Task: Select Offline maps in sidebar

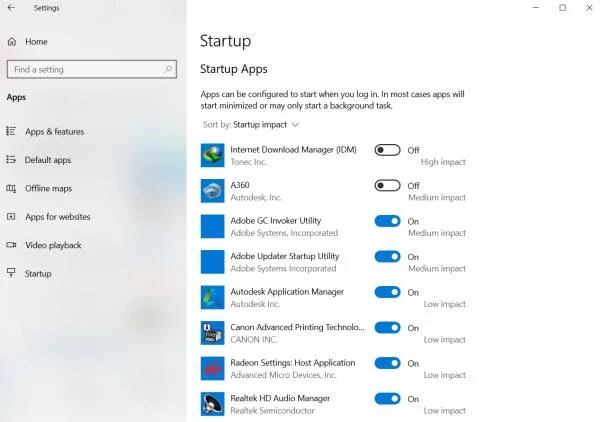Action: pyautogui.click(x=48, y=188)
